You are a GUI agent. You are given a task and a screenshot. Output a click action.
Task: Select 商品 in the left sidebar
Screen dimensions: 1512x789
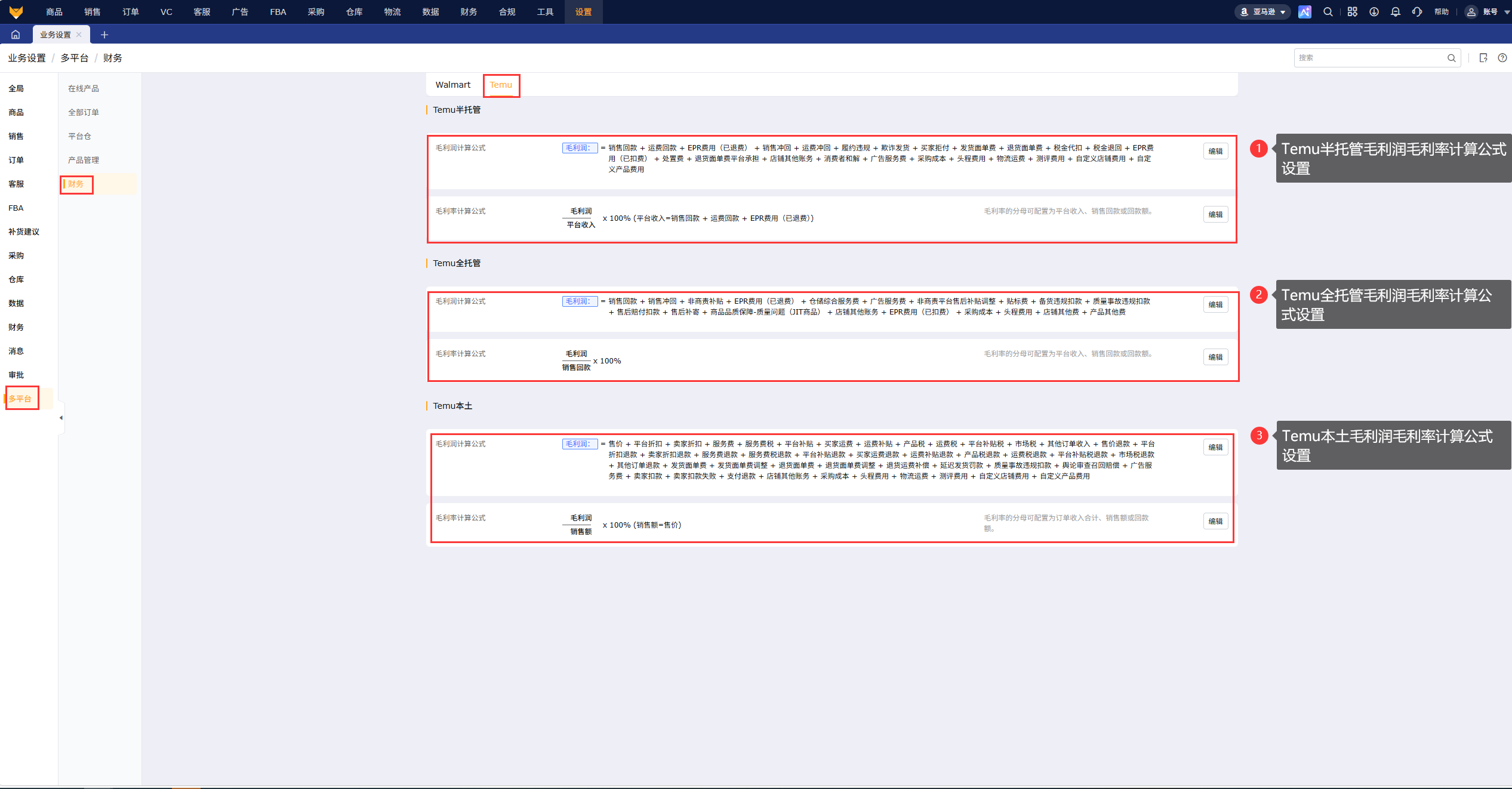pos(16,112)
